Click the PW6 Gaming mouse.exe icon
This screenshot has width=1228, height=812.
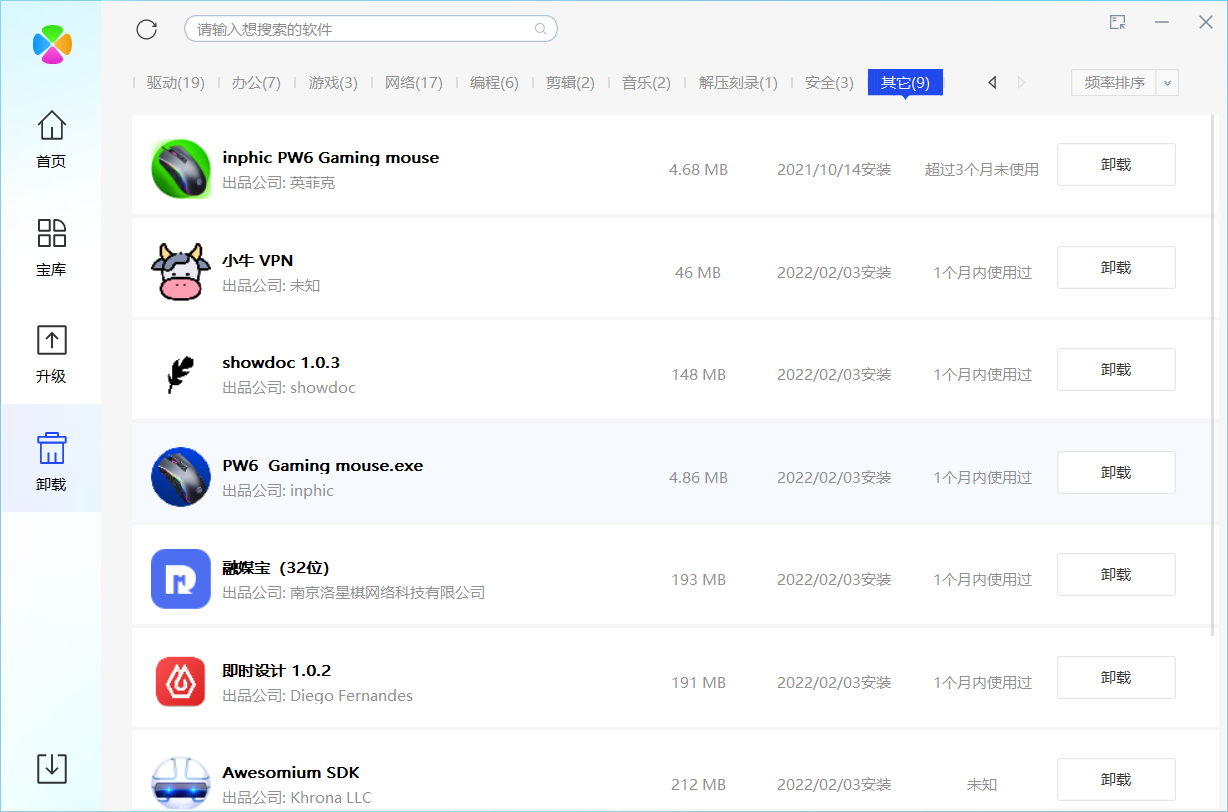point(181,477)
